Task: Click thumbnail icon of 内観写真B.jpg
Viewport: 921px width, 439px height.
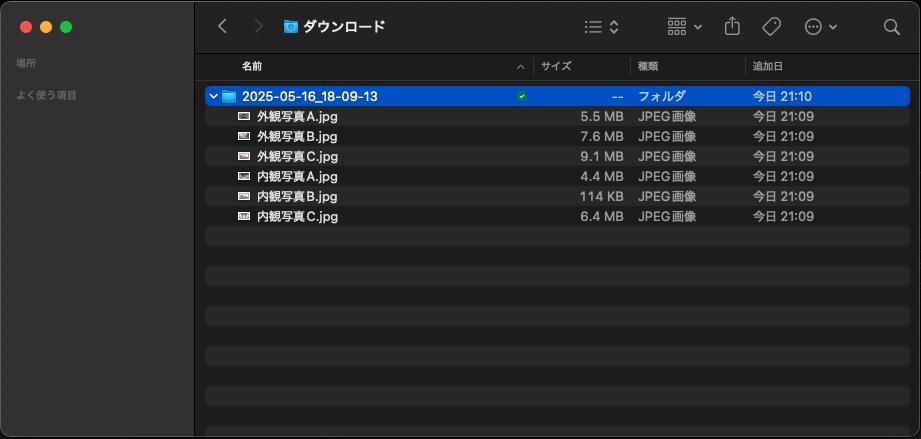Action: (x=244, y=196)
